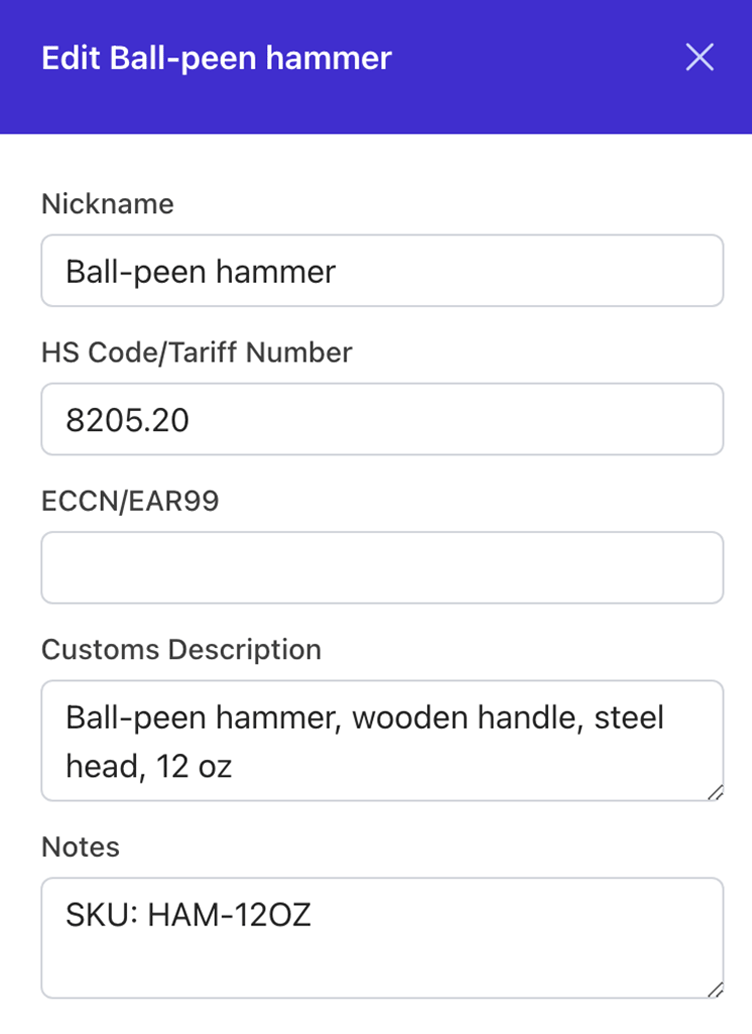Viewport: 752px width, 1034px height.
Task: Click the "Ball-peen hammer" nickname text
Action: 200,271
